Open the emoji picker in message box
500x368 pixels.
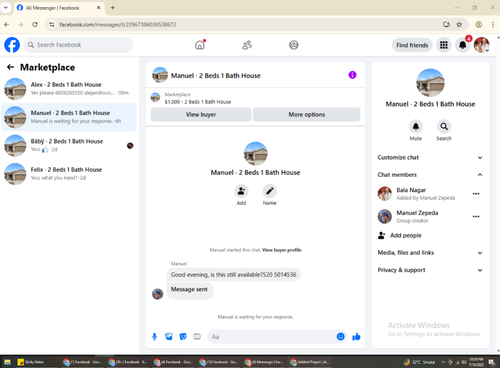pos(340,337)
